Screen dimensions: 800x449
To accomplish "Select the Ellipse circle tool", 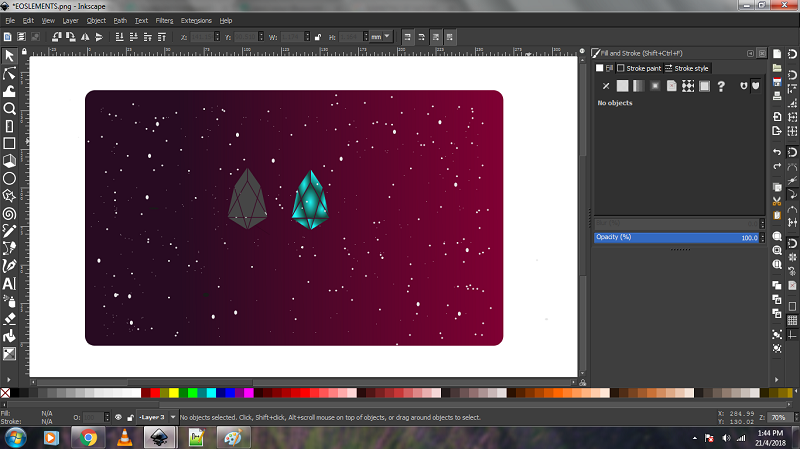I will 9,179.
